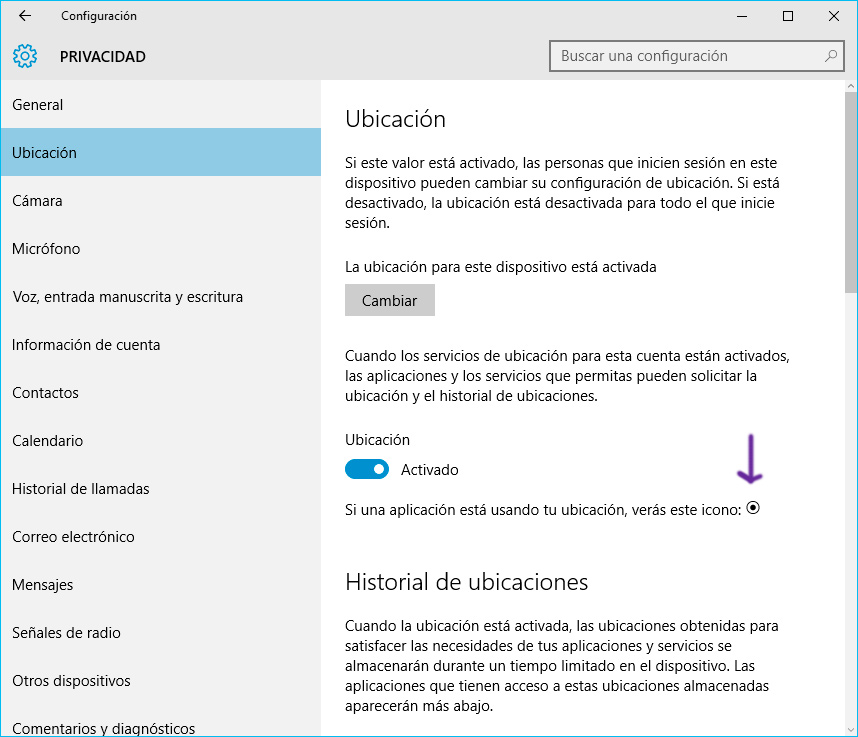The height and width of the screenshot is (737, 858).
Task: Open Voz, entrada manuscrita y escritura
Action: click(x=127, y=297)
